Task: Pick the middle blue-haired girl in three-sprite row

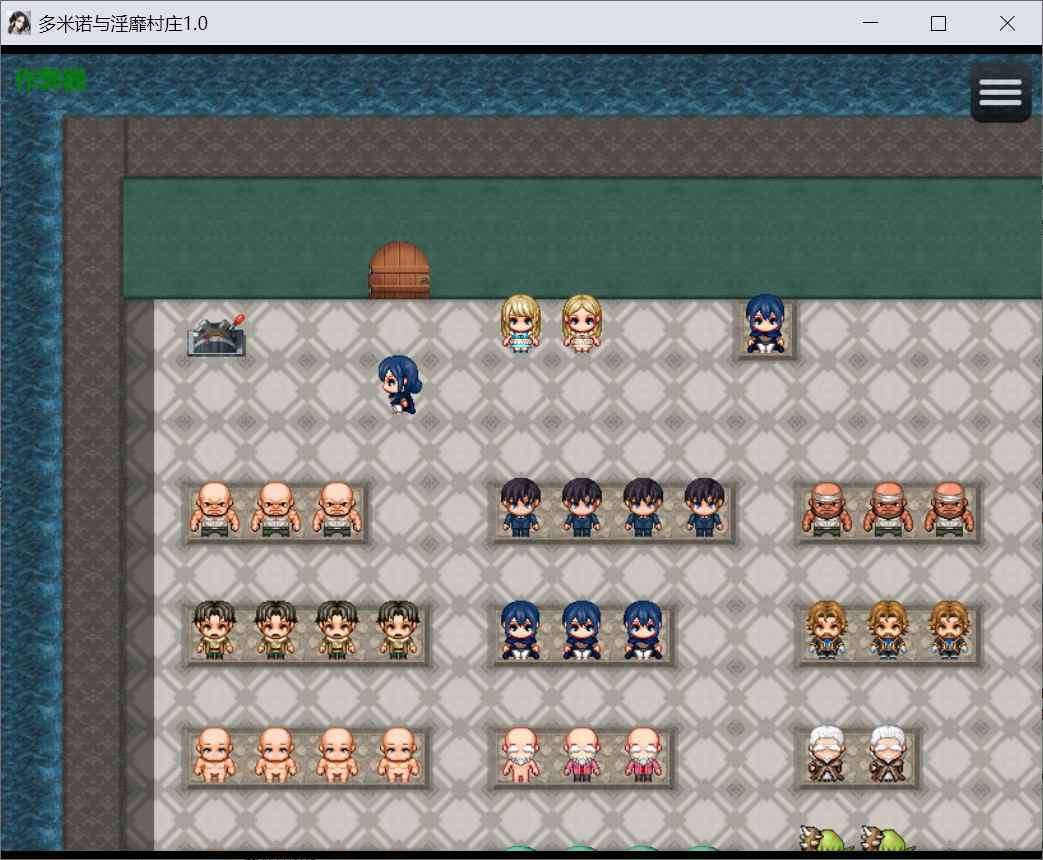Action: [x=581, y=630]
